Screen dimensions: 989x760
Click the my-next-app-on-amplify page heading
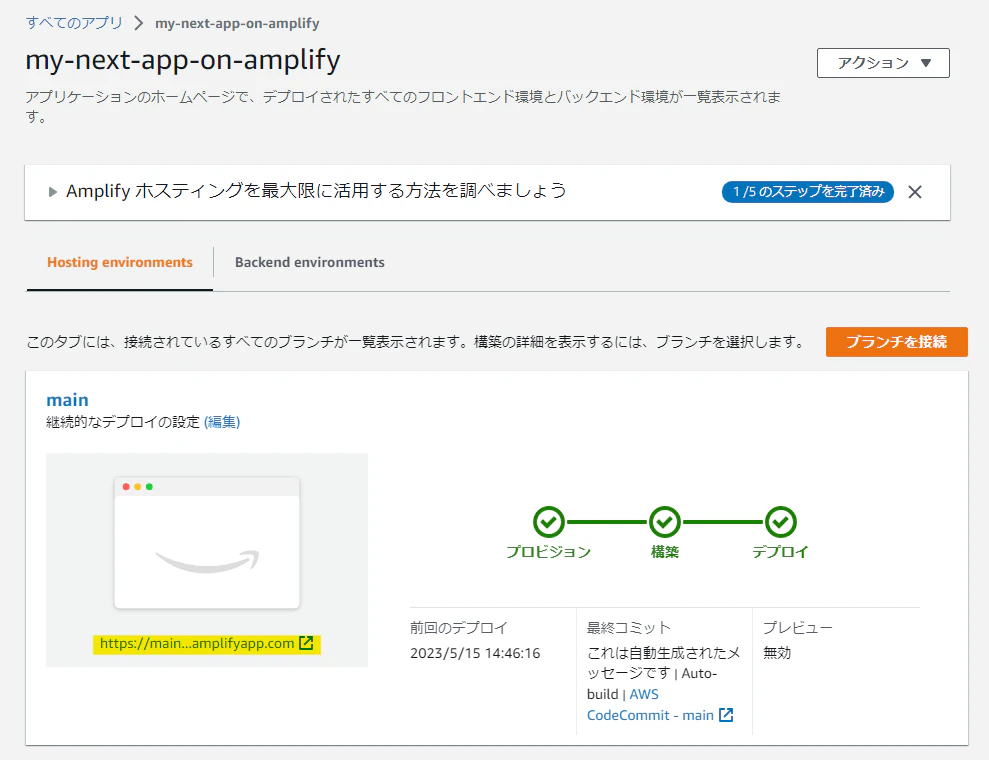pos(183,61)
